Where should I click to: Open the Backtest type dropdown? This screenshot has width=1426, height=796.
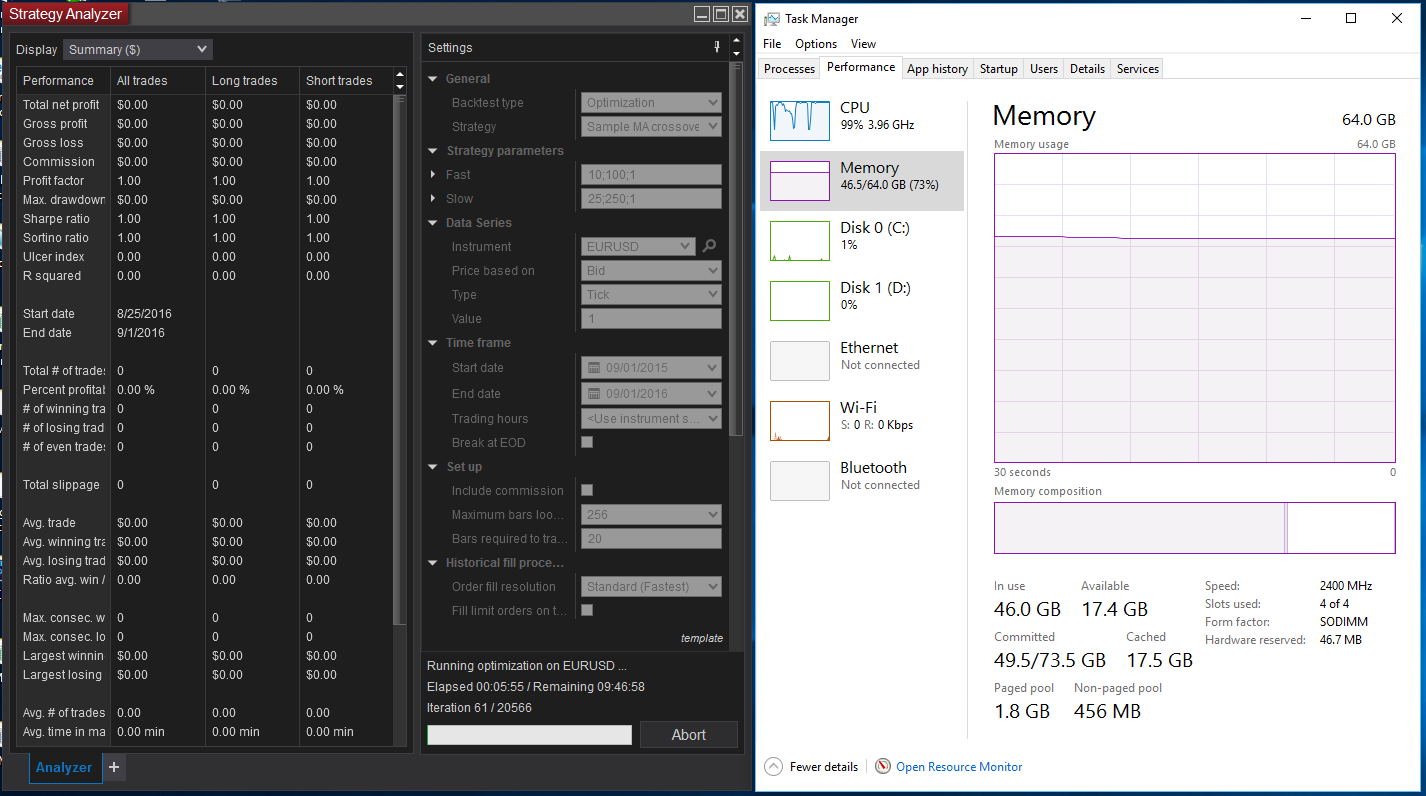coord(650,102)
